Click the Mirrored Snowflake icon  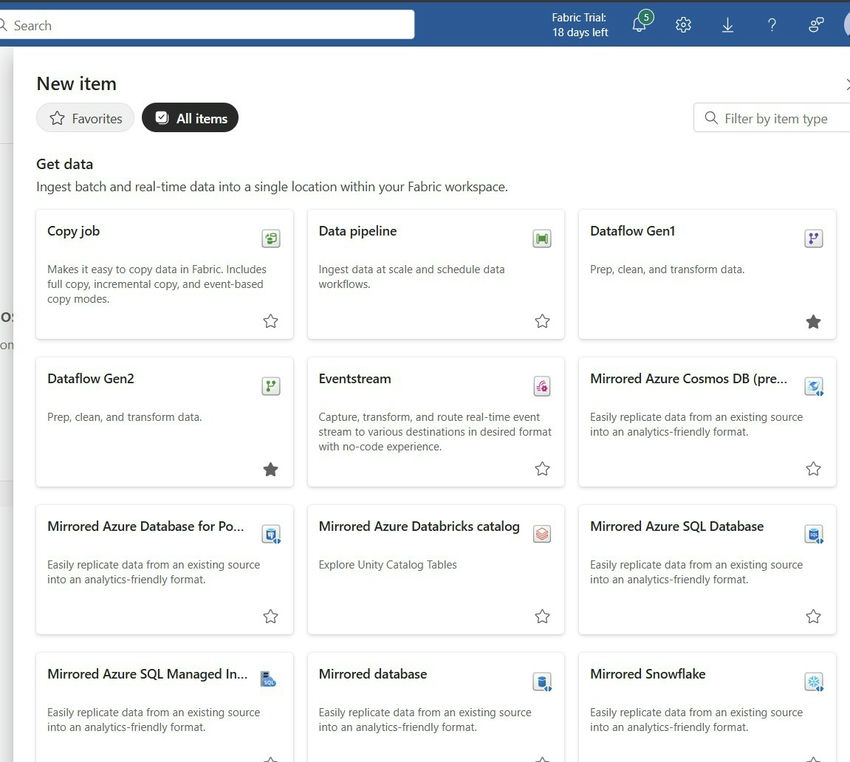click(x=813, y=681)
